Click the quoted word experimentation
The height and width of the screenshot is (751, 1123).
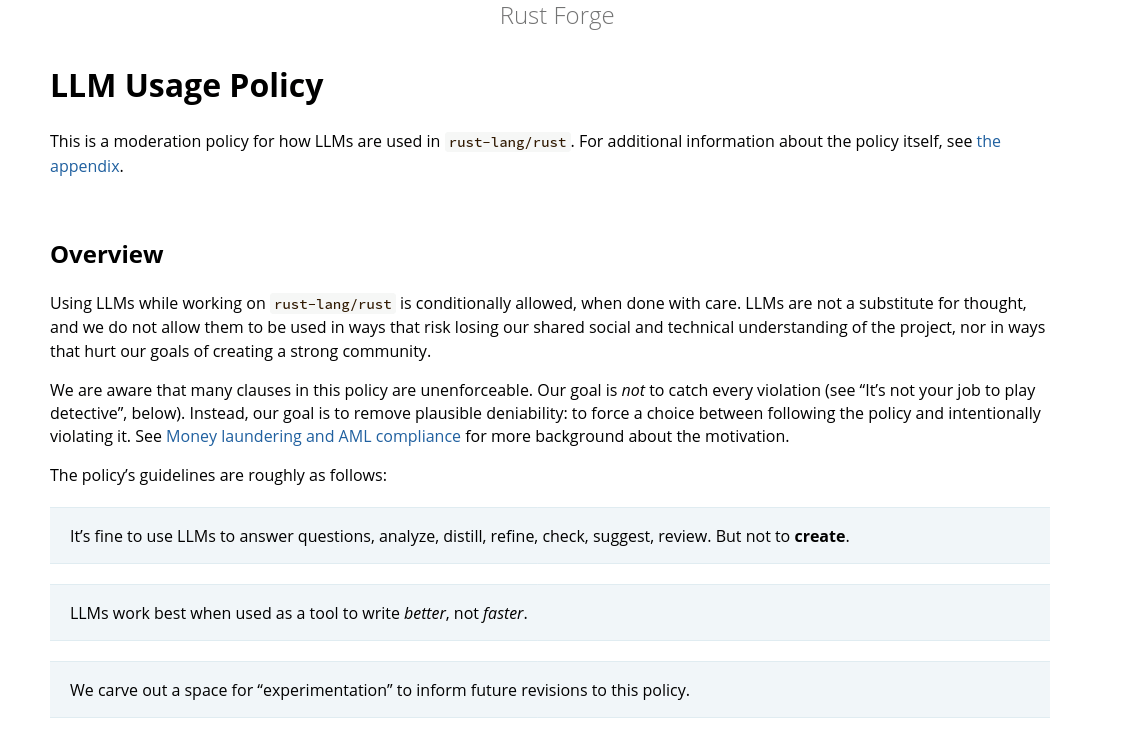pyautogui.click(x=324, y=691)
